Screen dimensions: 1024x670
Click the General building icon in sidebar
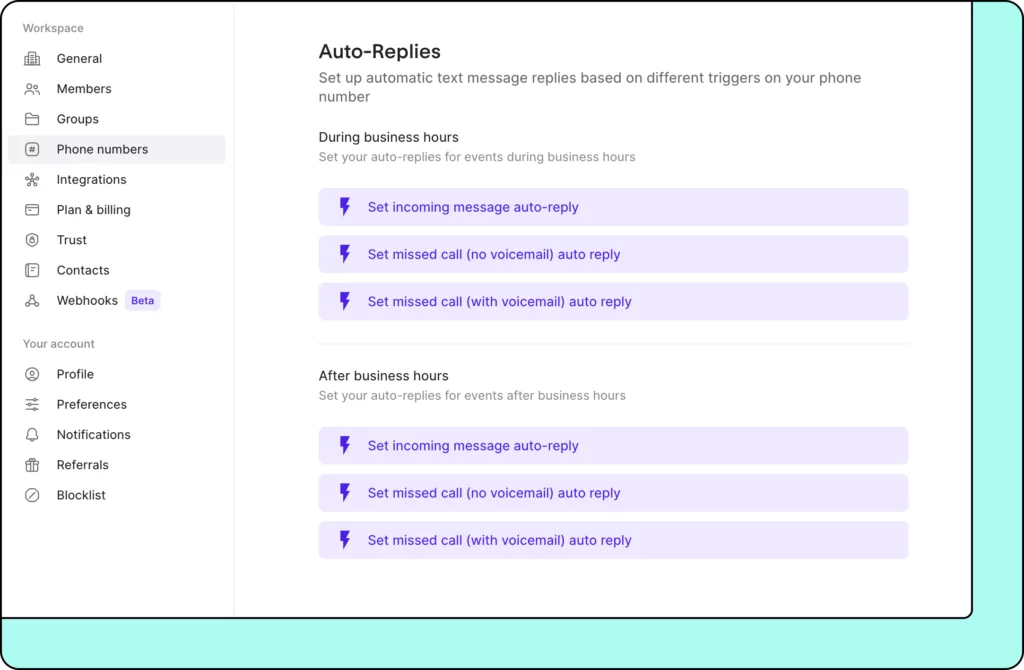click(x=33, y=59)
